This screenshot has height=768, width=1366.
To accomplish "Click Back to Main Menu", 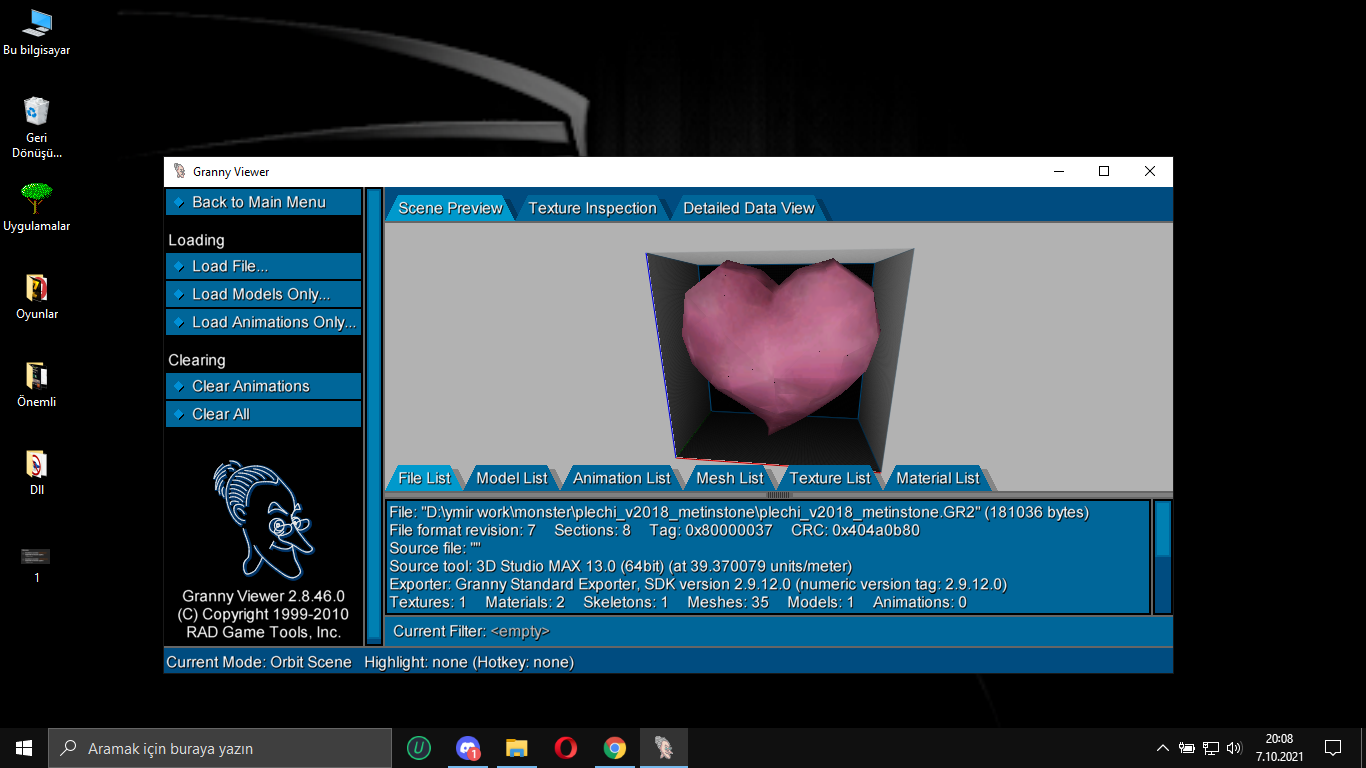I will 264,202.
